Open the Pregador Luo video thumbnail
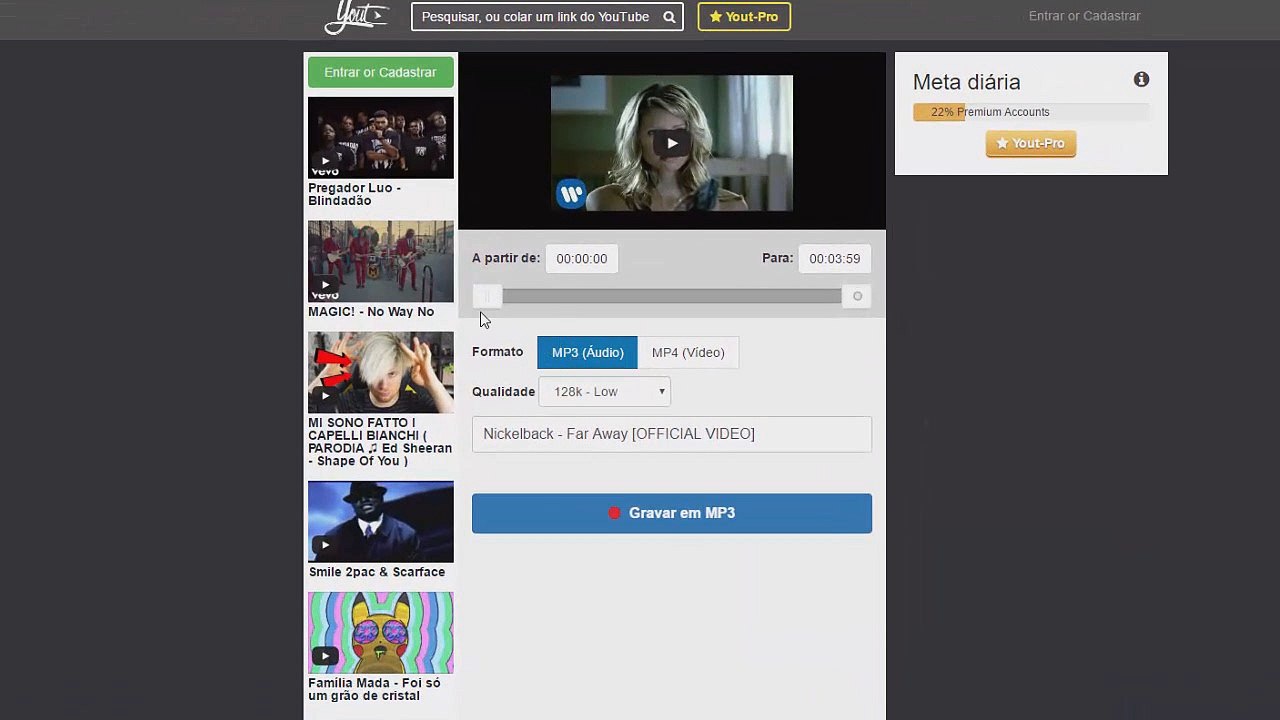The width and height of the screenshot is (1280, 720). click(x=381, y=137)
